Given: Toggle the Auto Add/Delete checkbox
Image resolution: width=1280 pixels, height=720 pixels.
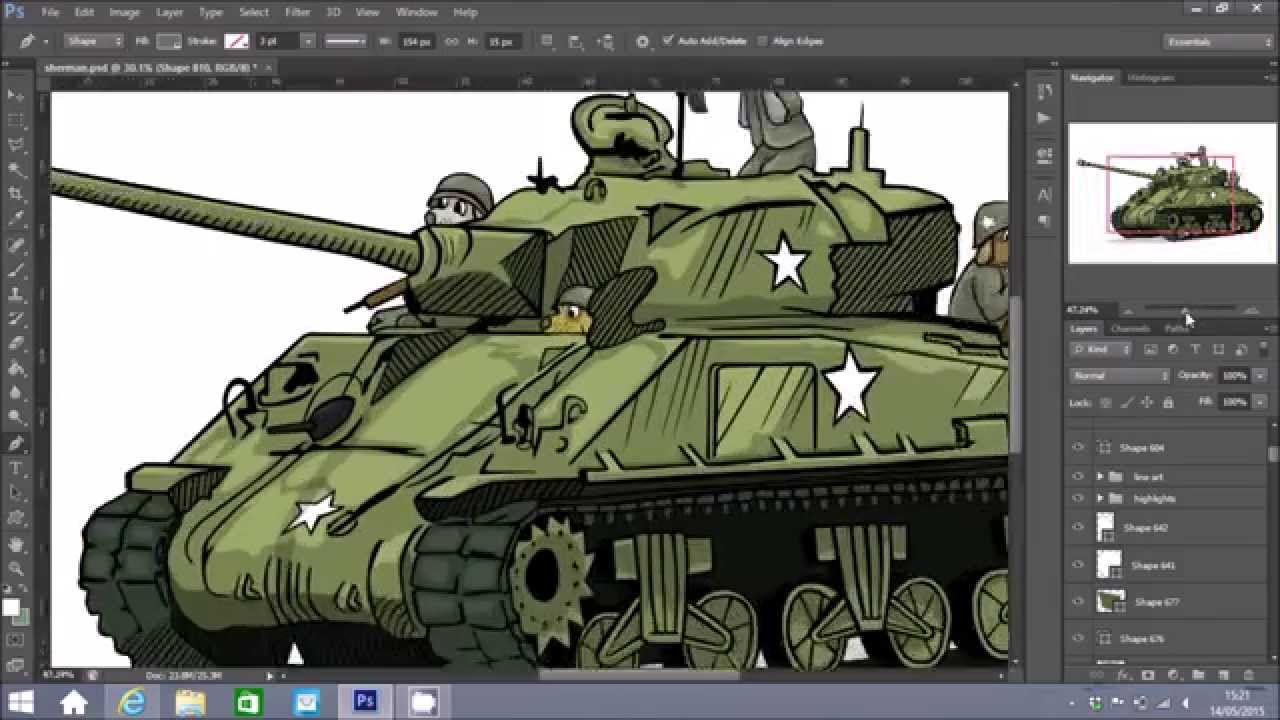Looking at the screenshot, I should coord(668,42).
